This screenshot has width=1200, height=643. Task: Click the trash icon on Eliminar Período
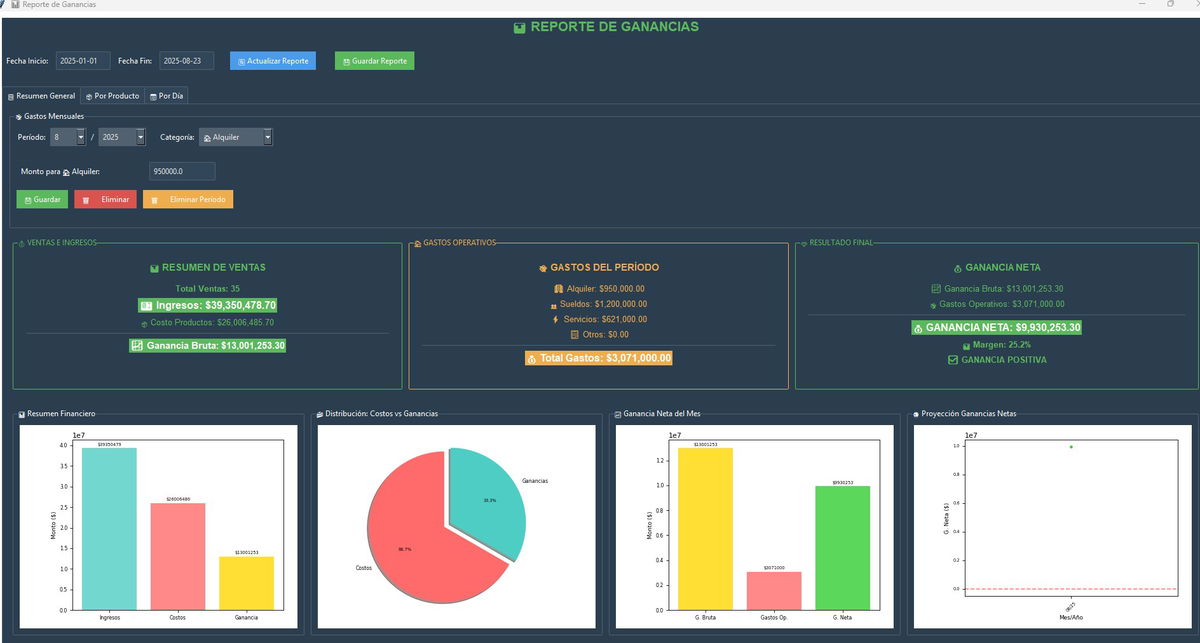click(154, 200)
